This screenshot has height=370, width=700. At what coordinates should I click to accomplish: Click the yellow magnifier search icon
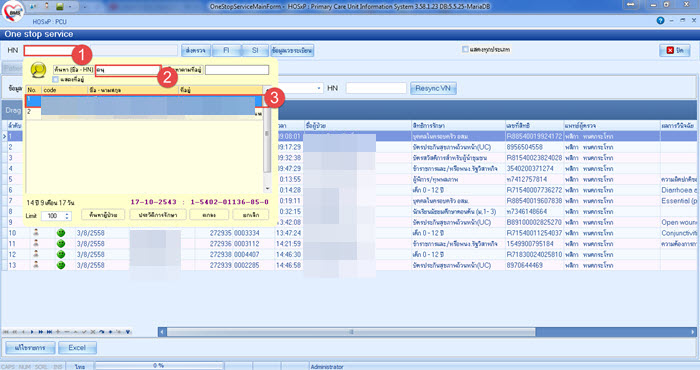click(x=38, y=70)
